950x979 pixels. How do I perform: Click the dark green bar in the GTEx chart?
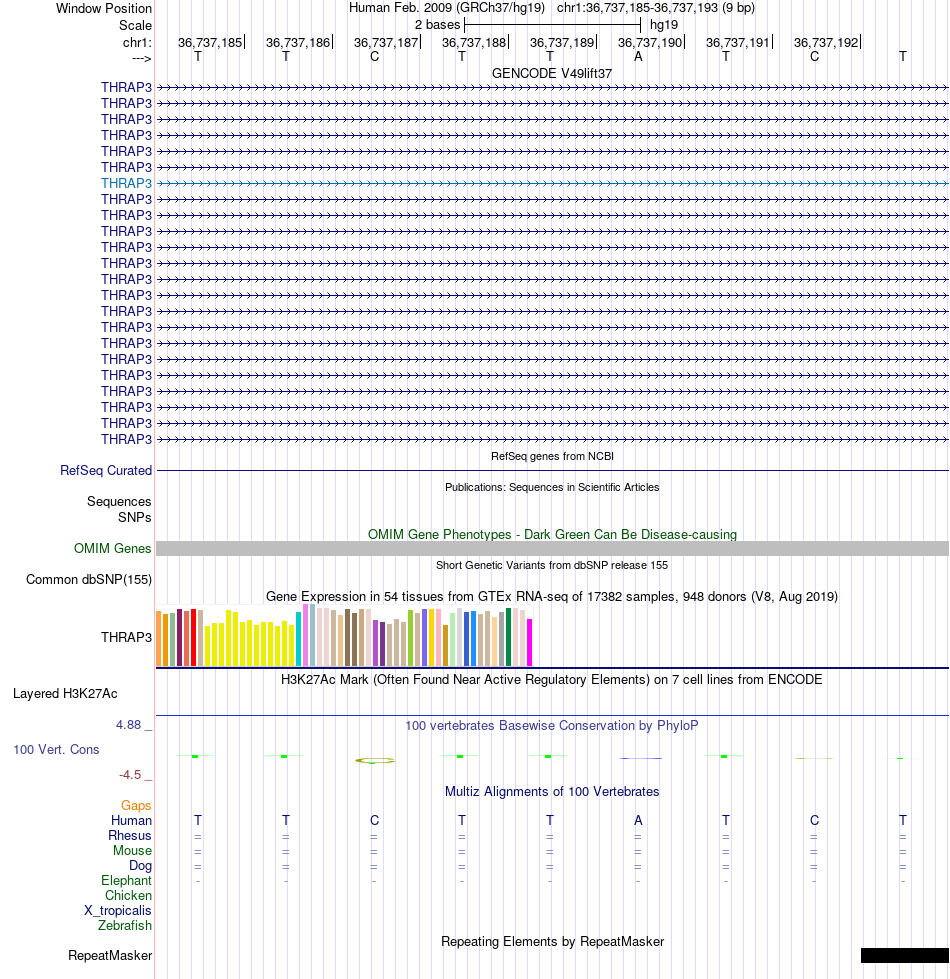[509, 637]
